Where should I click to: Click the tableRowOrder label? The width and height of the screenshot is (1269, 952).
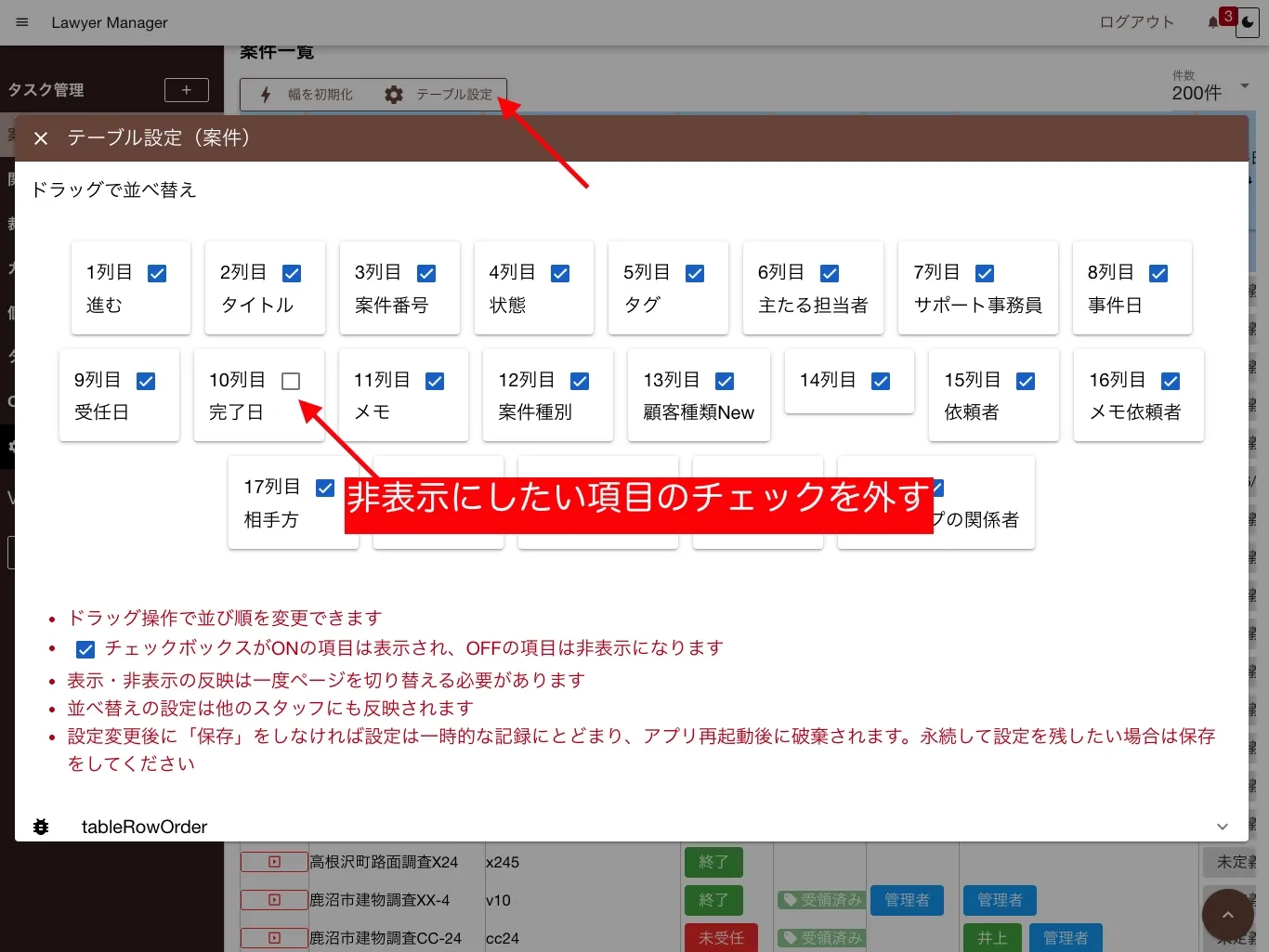tap(144, 827)
